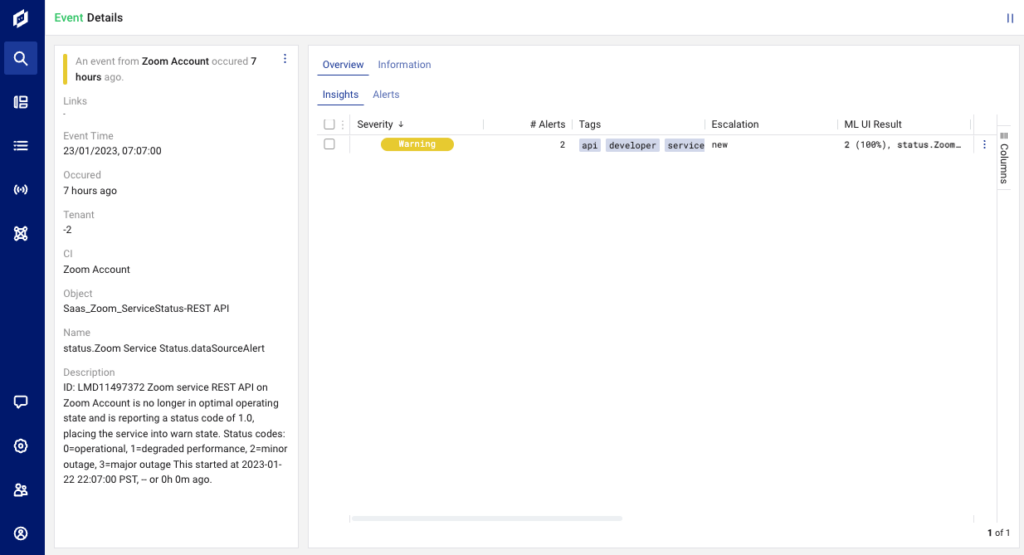Click the '1 of 1' pagination text
This screenshot has width=1024, height=555.
click(999, 533)
